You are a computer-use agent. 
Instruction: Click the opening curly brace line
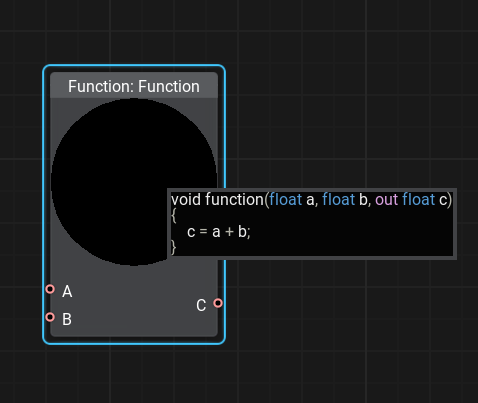174,215
